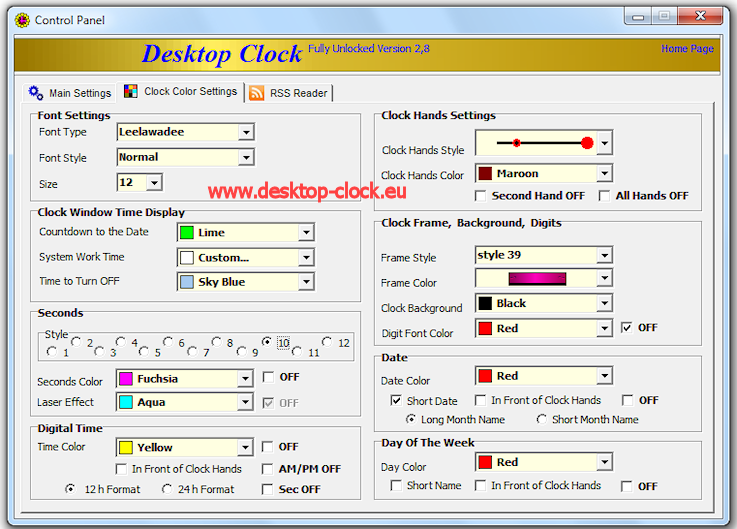Choose seconds style 1
This screenshot has height=529, width=737.
(52, 351)
